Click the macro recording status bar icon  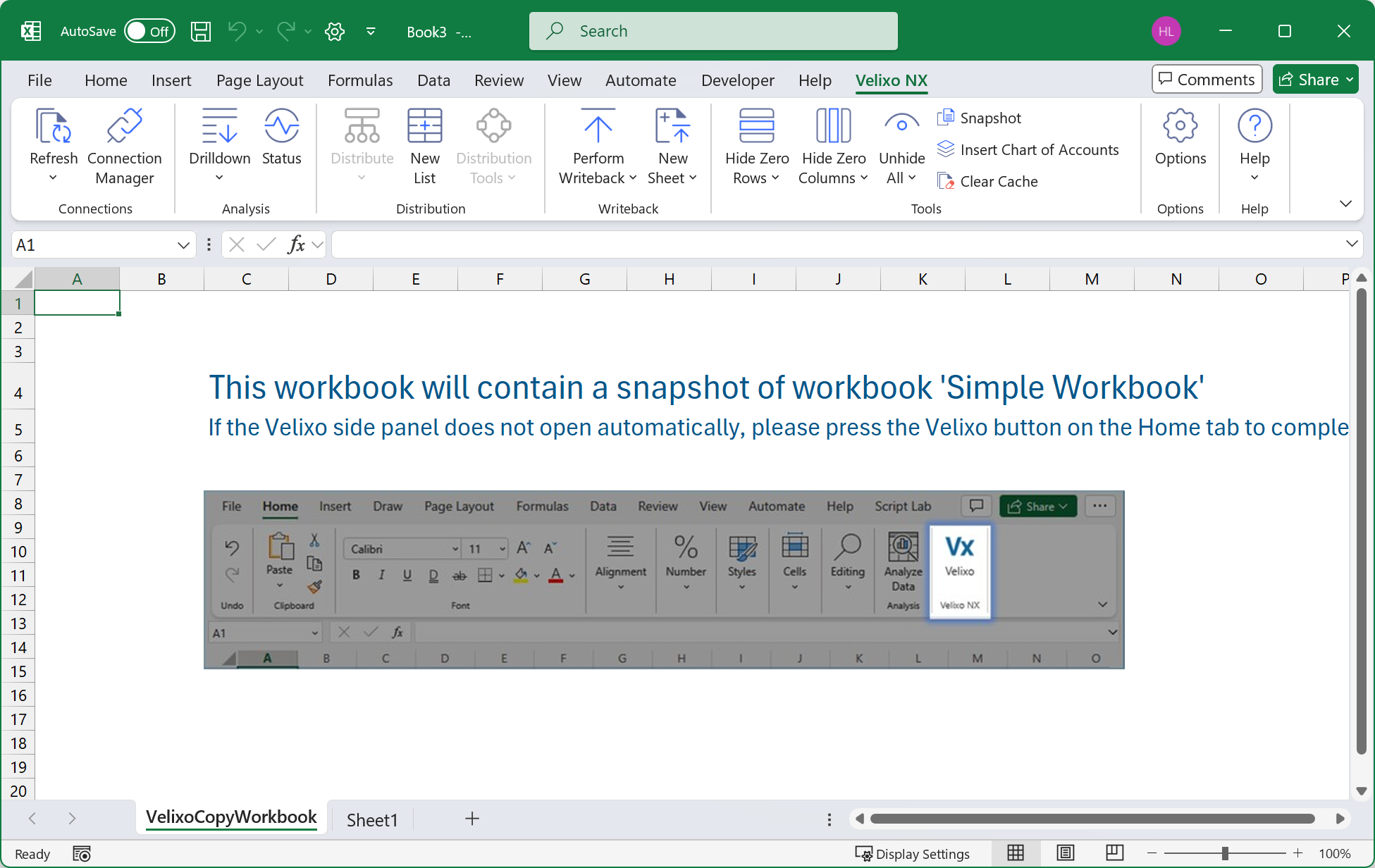pyautogui.click(x=82, y=854)
